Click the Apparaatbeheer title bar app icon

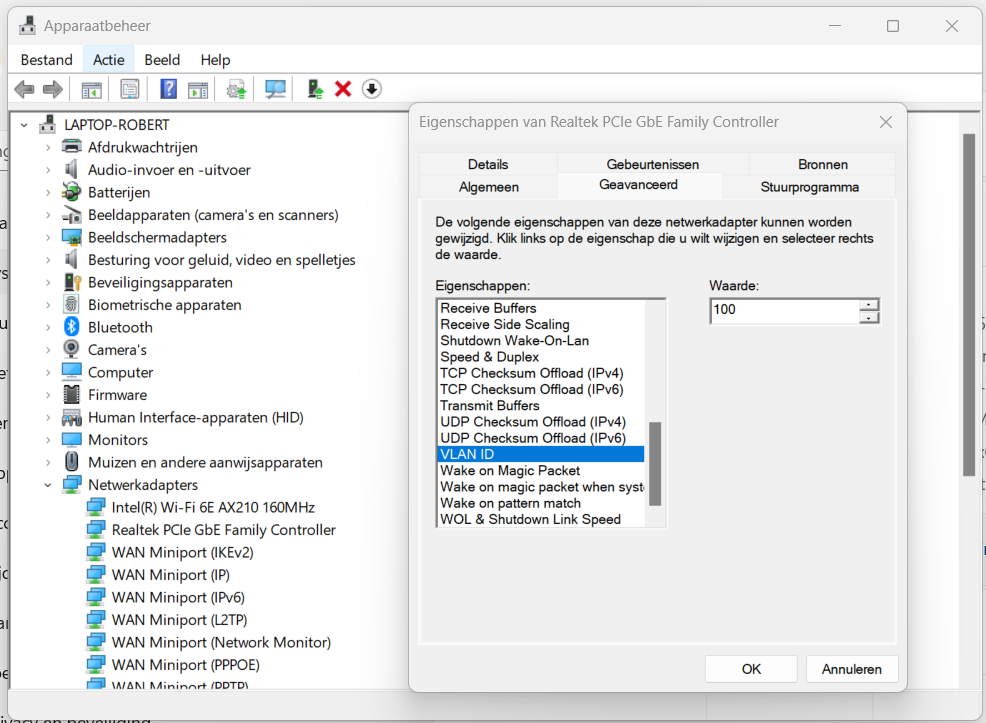28,26
